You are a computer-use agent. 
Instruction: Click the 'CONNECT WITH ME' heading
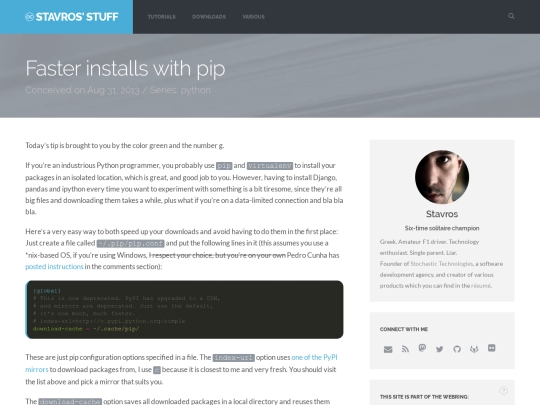tap(404, 329)
